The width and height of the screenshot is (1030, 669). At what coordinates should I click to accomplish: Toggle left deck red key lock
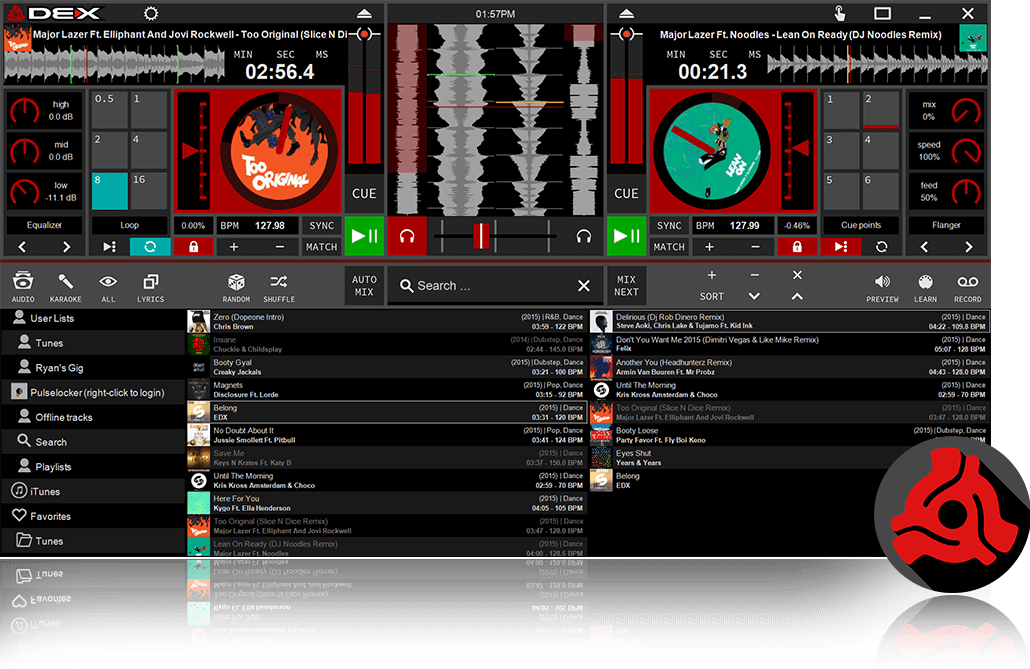[x=193, y=247]
